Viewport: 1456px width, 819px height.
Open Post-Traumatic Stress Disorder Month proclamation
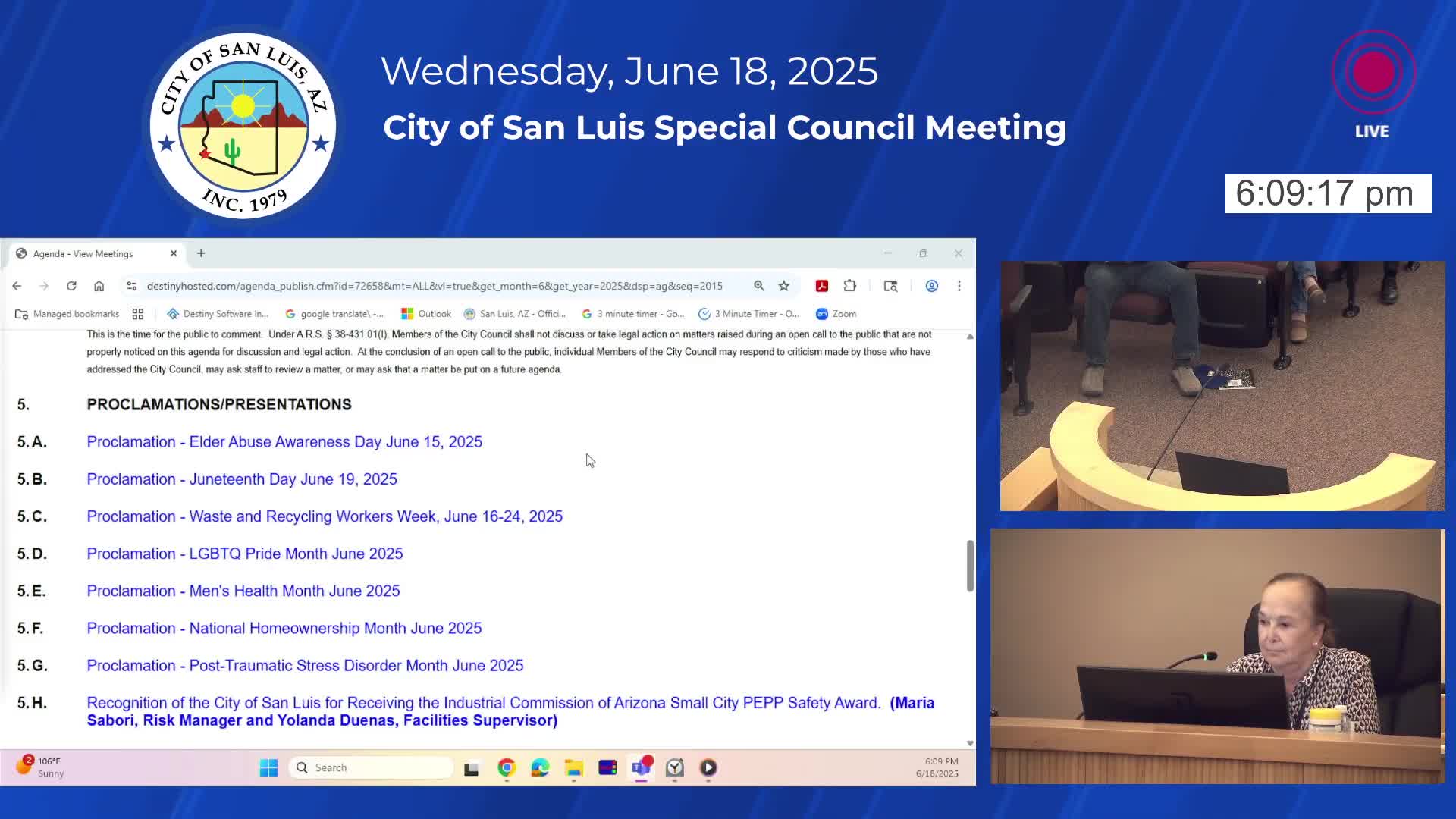305,665
